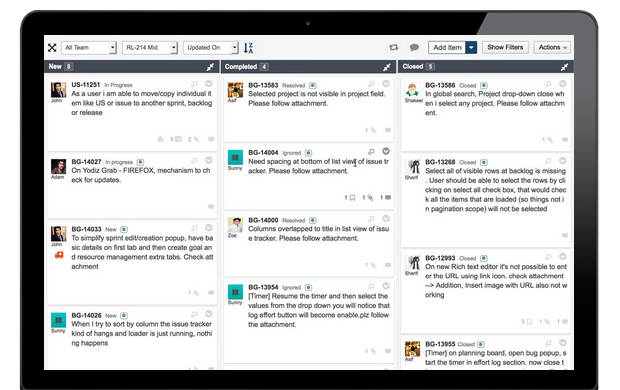Click the Add Item button
The width and height of the screenshot is (620, 390).
tap(447, 47)
